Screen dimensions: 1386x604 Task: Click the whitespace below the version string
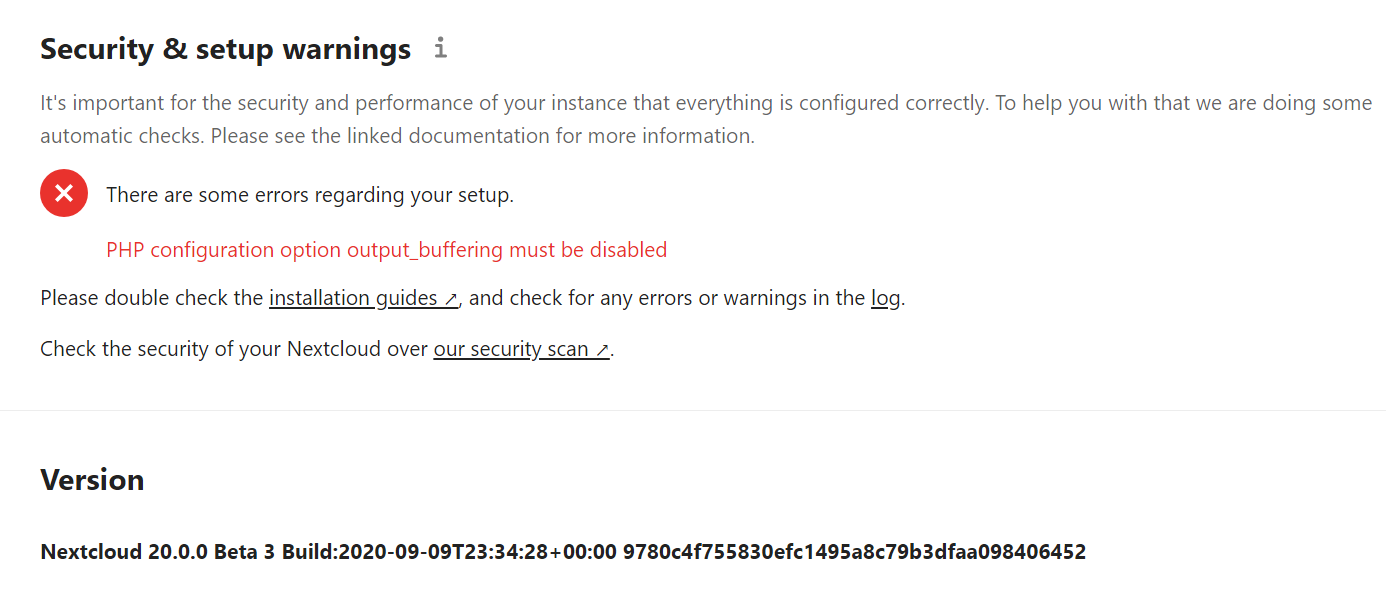pos(693,585)
